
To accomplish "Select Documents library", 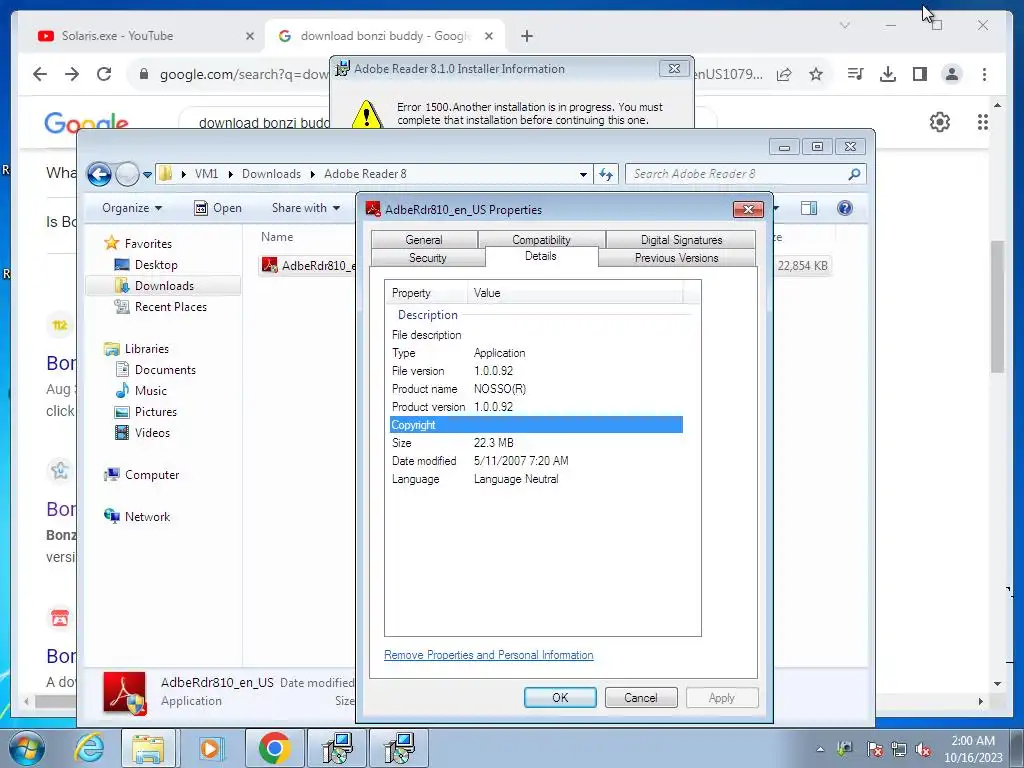I will 165,370.
